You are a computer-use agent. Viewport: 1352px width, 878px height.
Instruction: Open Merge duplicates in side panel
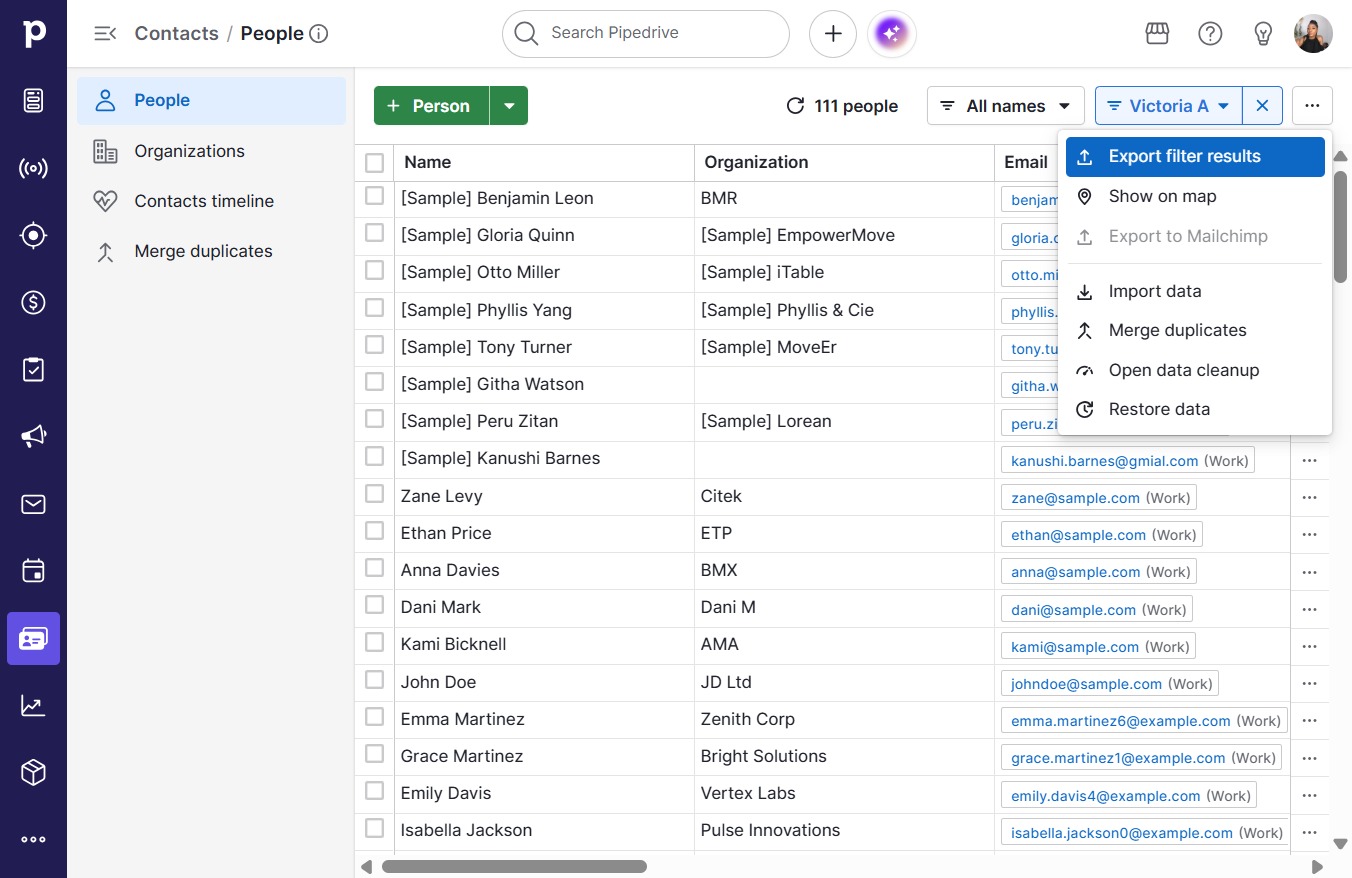click(211, 251)
